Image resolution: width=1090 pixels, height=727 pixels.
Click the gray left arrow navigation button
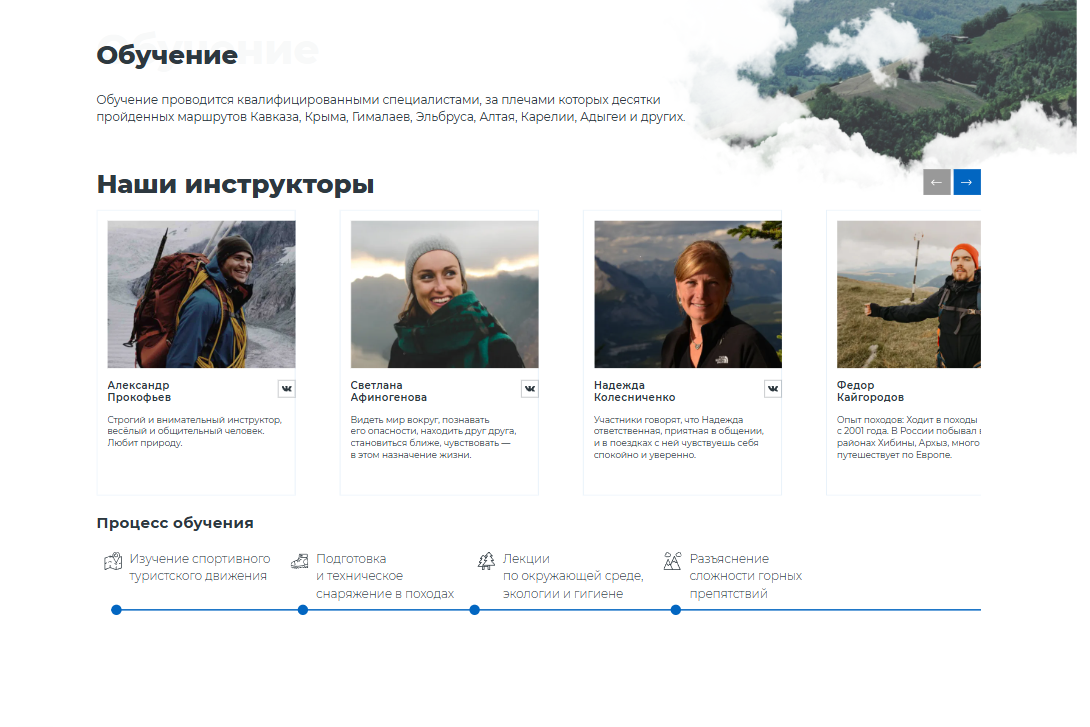pos(936,182)
